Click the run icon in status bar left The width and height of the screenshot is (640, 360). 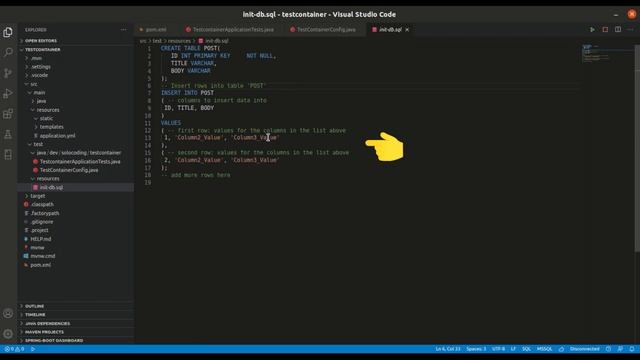33,349
